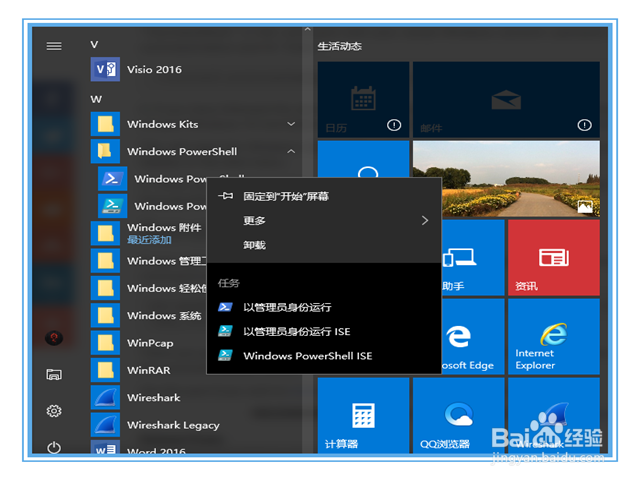Image resolution: width=640 pixels, height=480 pixels.
Task: Open the Microsoft Edge tile
Action: [x=473, y=337]
